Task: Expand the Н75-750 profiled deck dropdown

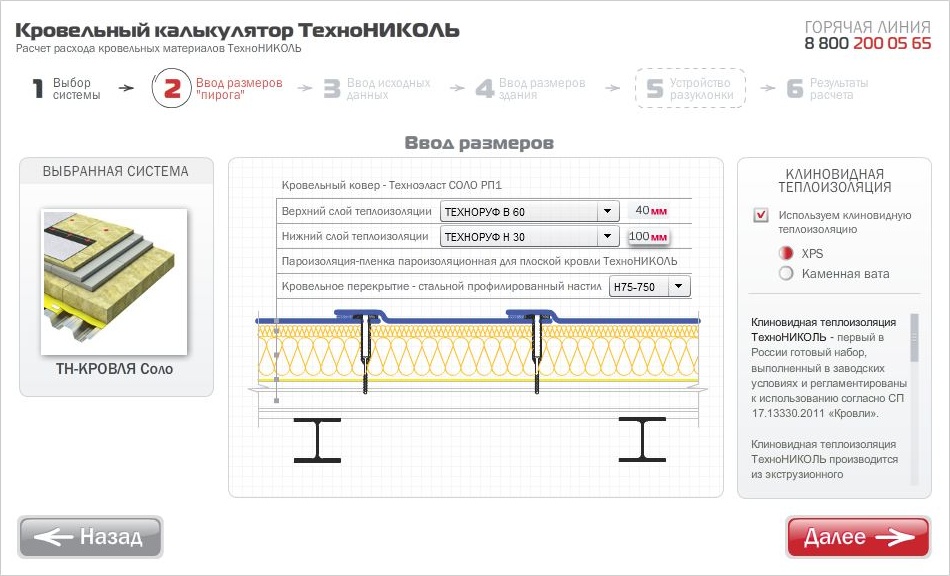Action: click(679, 287)
